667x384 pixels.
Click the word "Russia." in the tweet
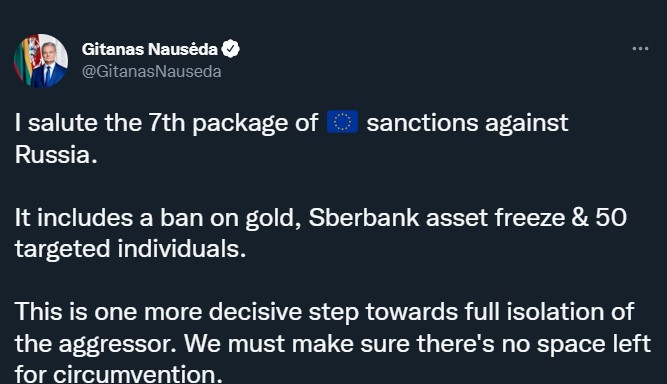[x=56, y=154]
